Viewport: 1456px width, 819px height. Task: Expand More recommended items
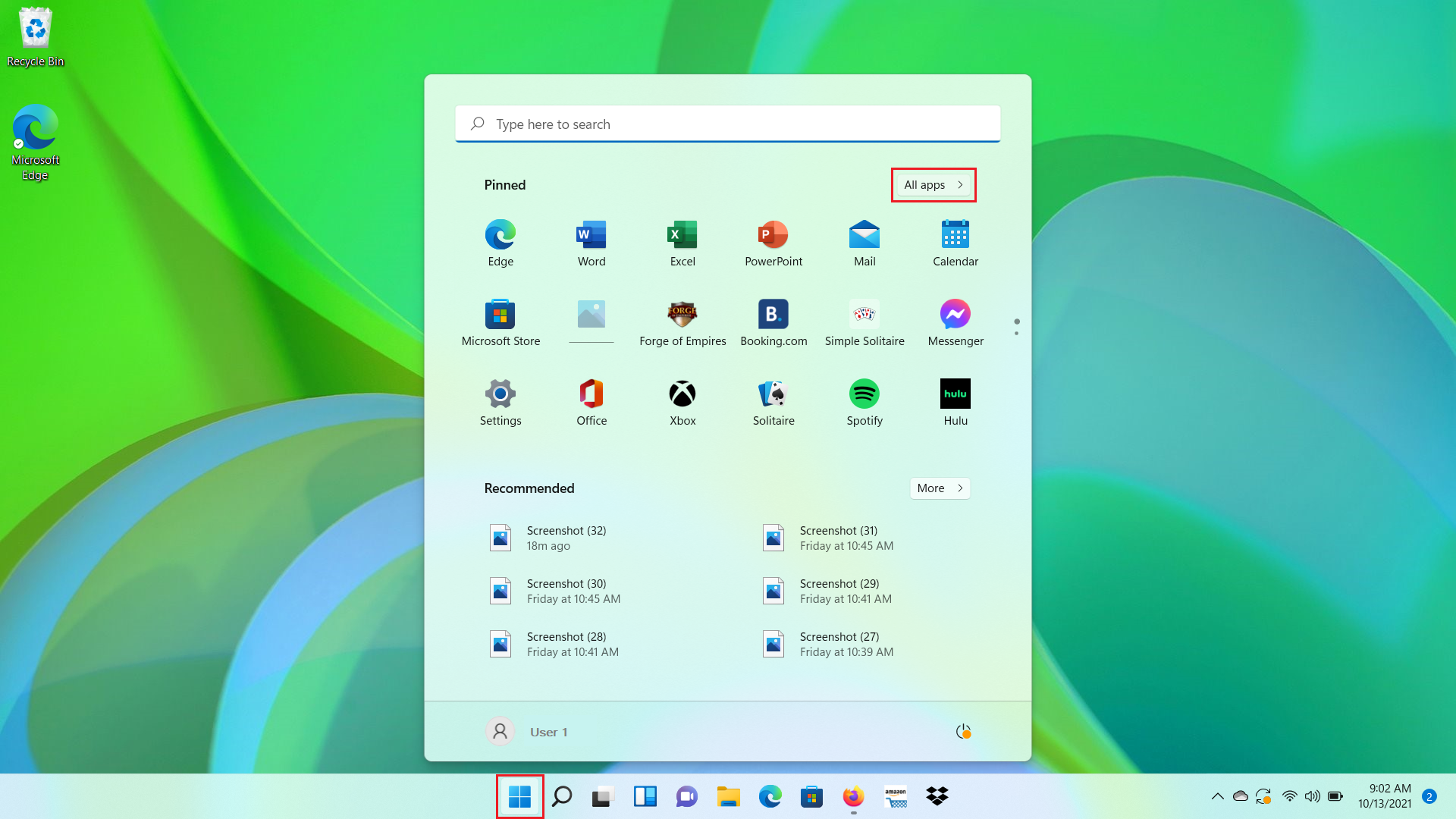coord(940,488)
